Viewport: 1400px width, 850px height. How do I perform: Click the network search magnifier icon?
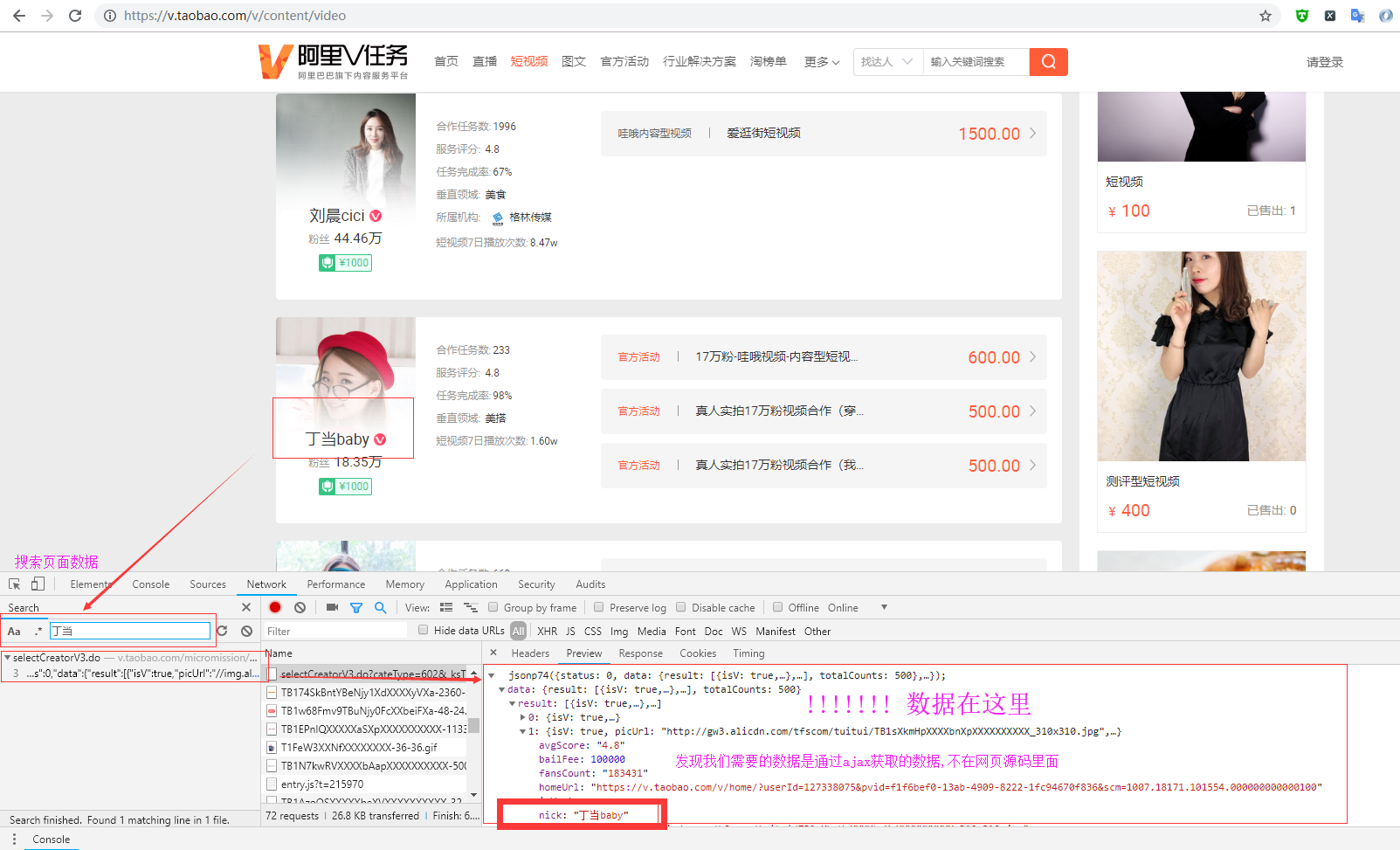[x=381, y=607]
